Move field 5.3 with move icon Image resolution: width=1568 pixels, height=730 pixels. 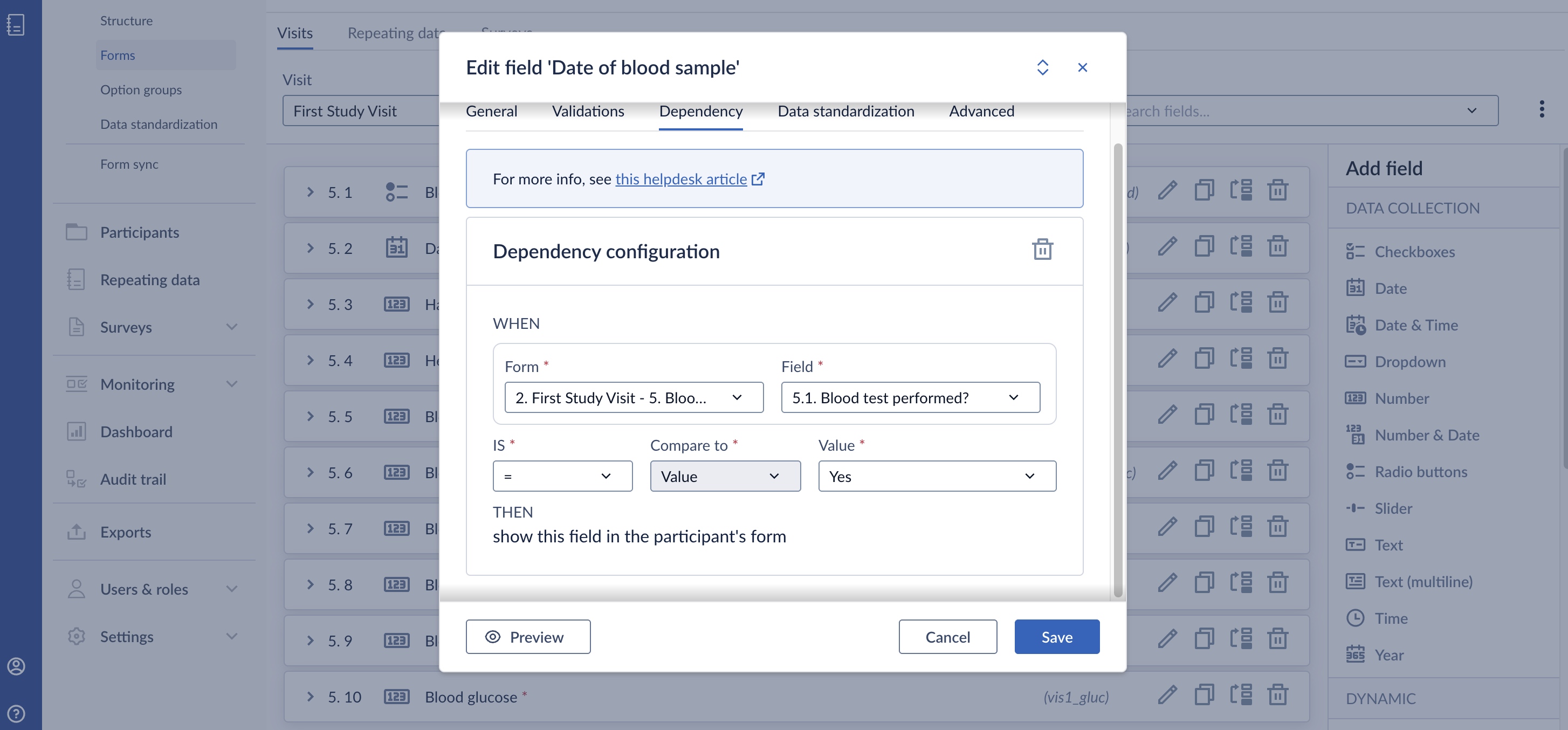[1241, 302]
